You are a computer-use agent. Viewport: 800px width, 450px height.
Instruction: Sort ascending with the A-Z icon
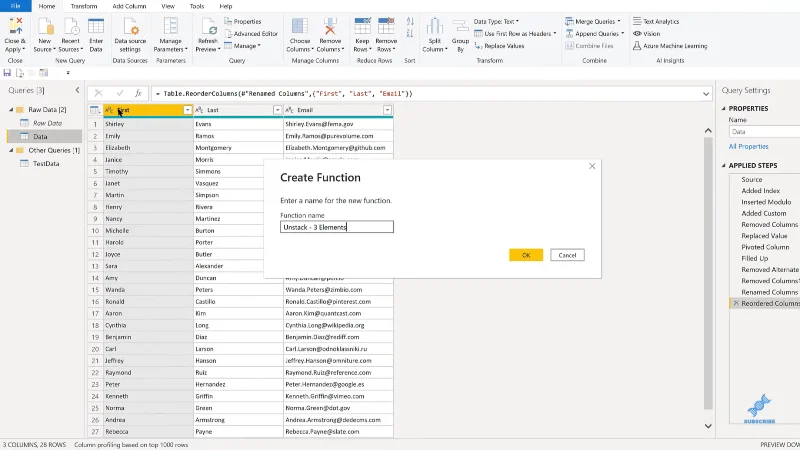pyautogui.click(x=410, y=21)
